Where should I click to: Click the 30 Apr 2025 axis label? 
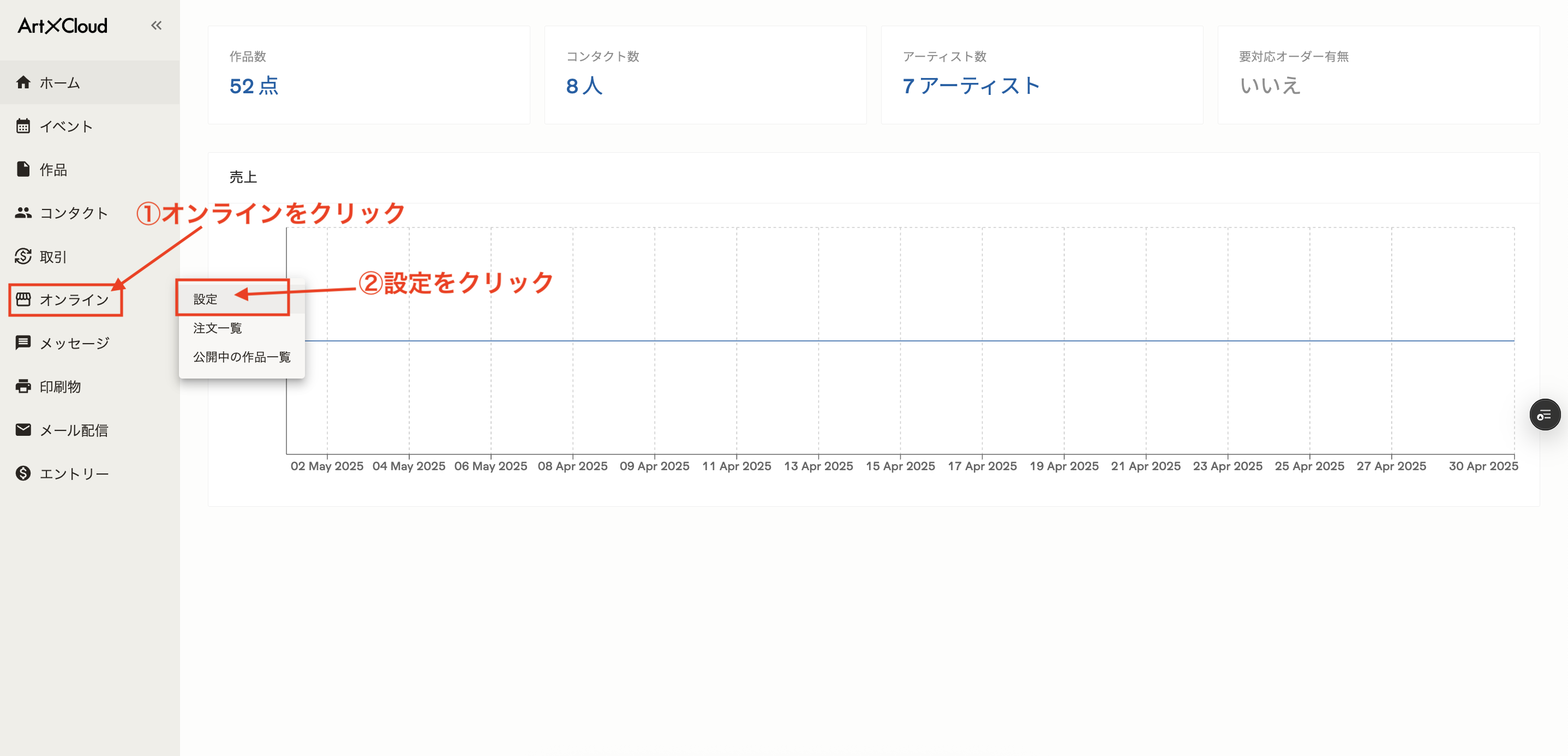[x=1483, y=466]
